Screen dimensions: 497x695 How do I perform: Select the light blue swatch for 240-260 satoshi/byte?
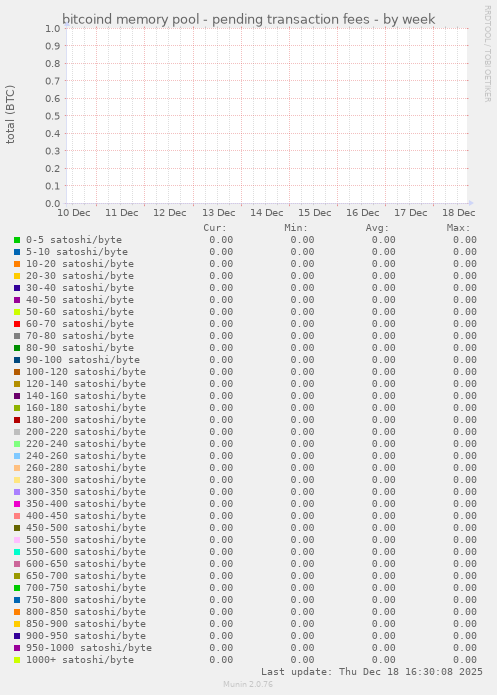pos(17,456)
